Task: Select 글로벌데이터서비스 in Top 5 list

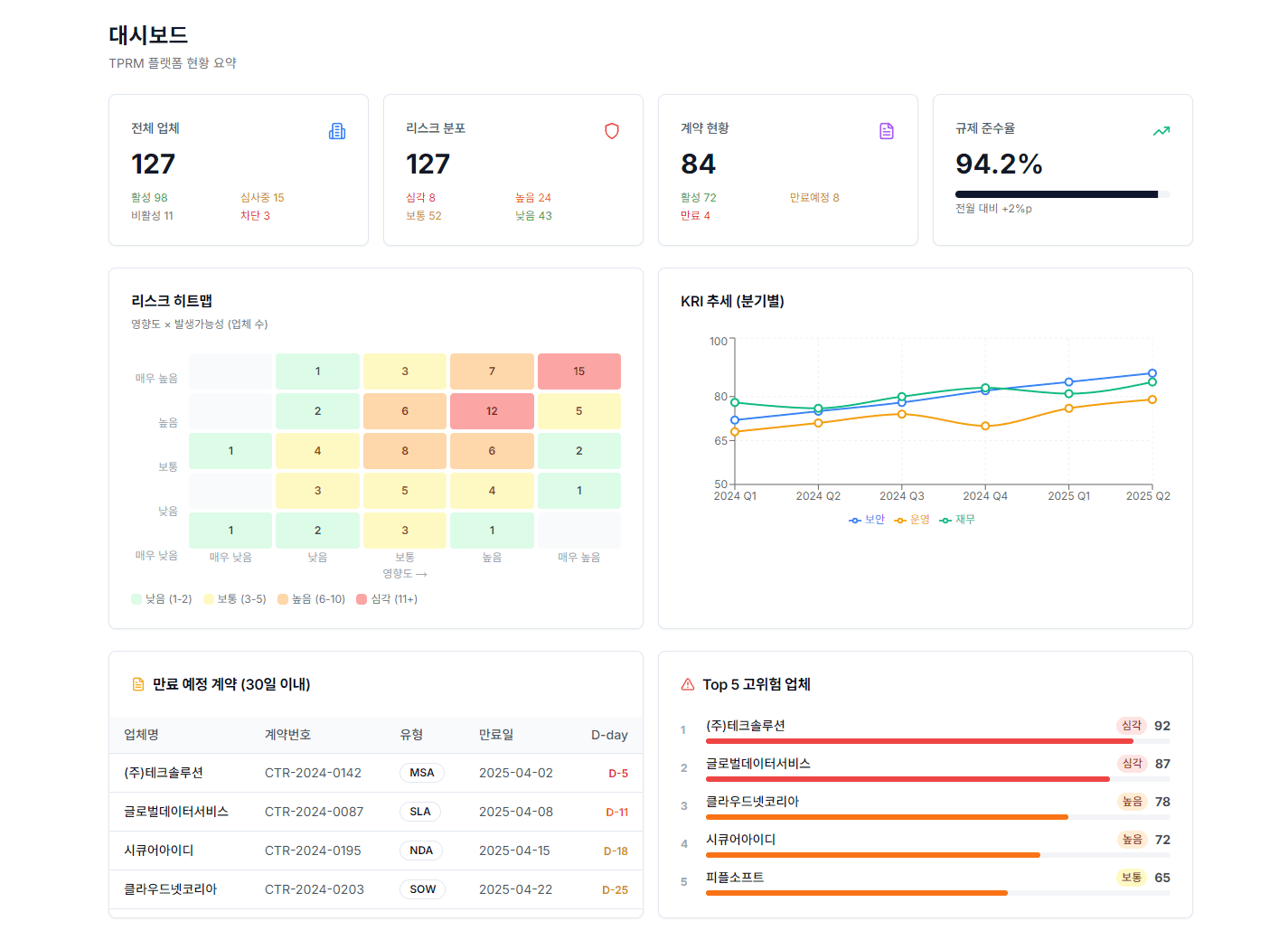Action: click(758, 764)
